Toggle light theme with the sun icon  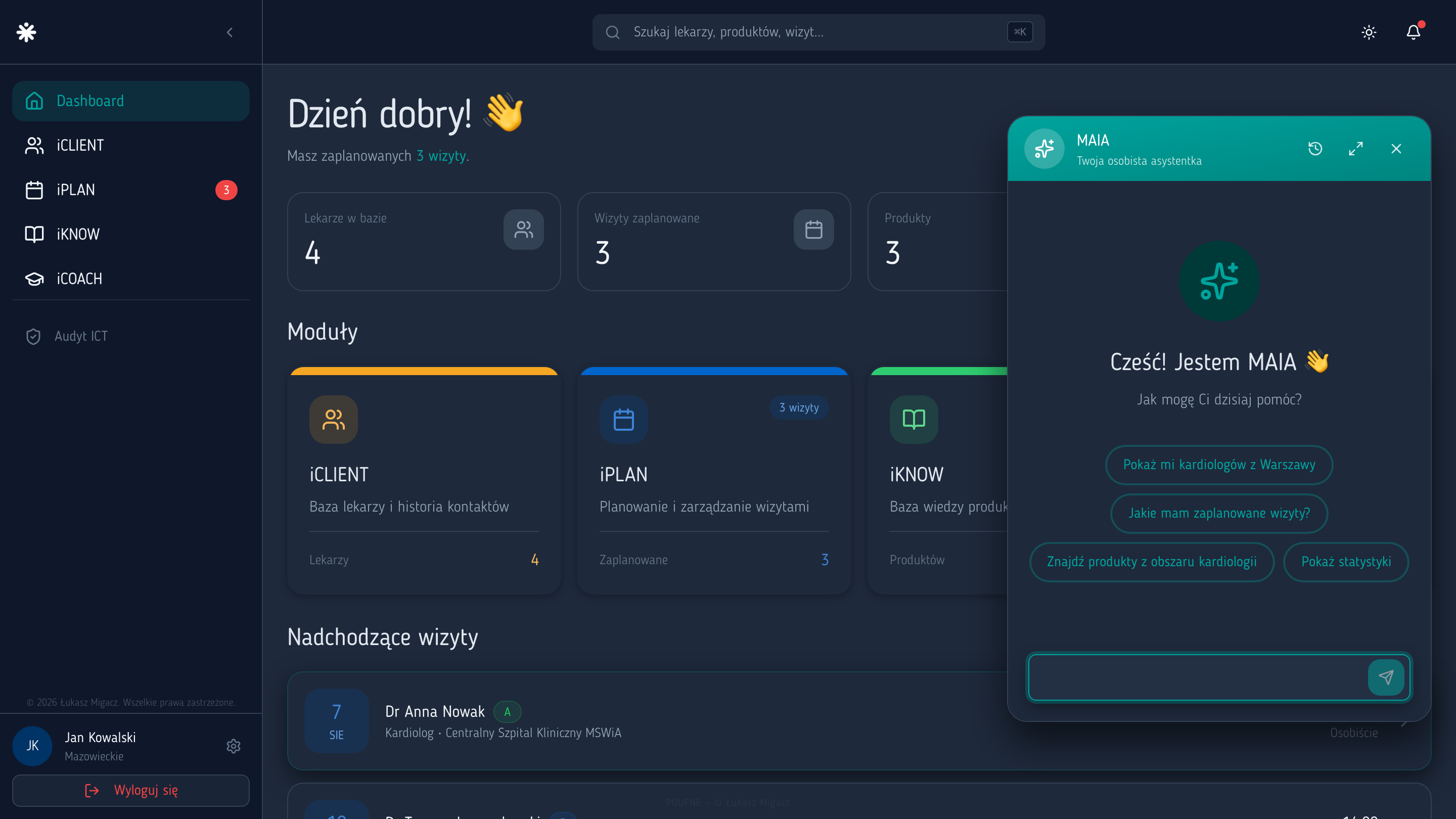(1369, 32)
